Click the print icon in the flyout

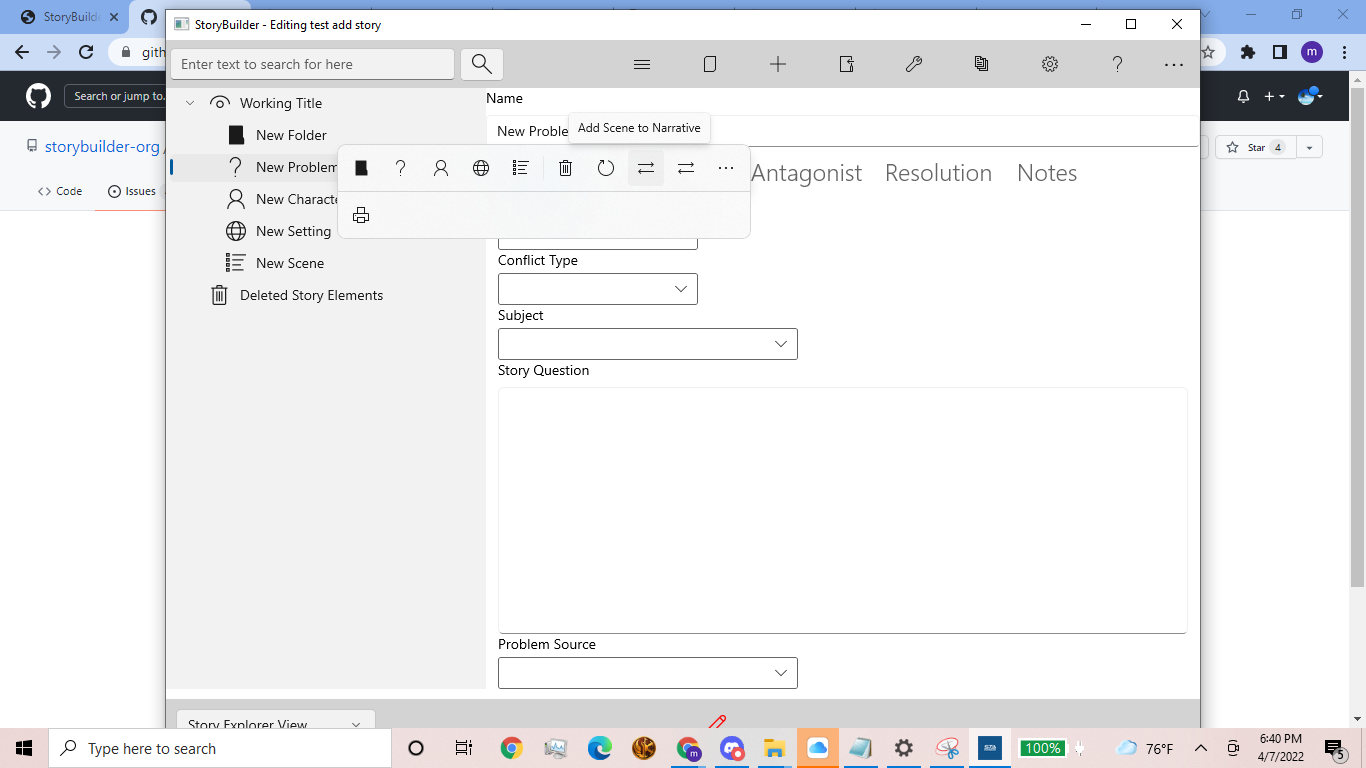click(361, 214)
